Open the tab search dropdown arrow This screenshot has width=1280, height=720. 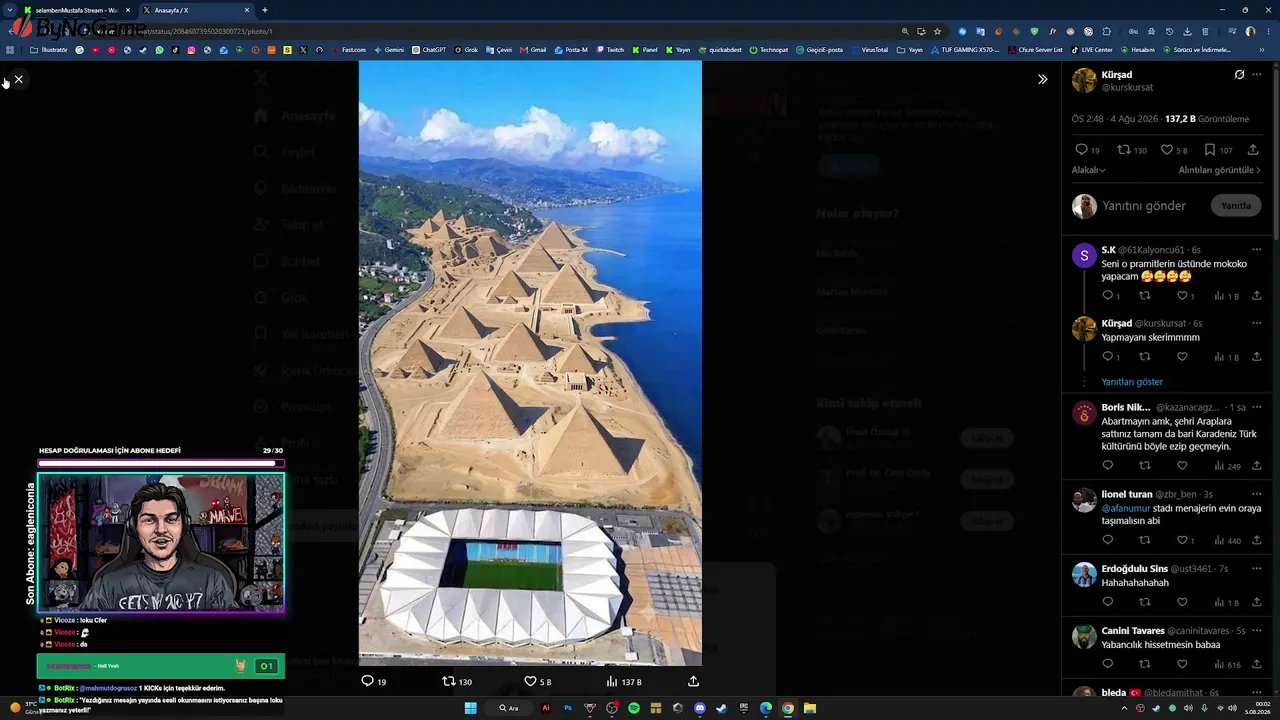coord(10,10)
